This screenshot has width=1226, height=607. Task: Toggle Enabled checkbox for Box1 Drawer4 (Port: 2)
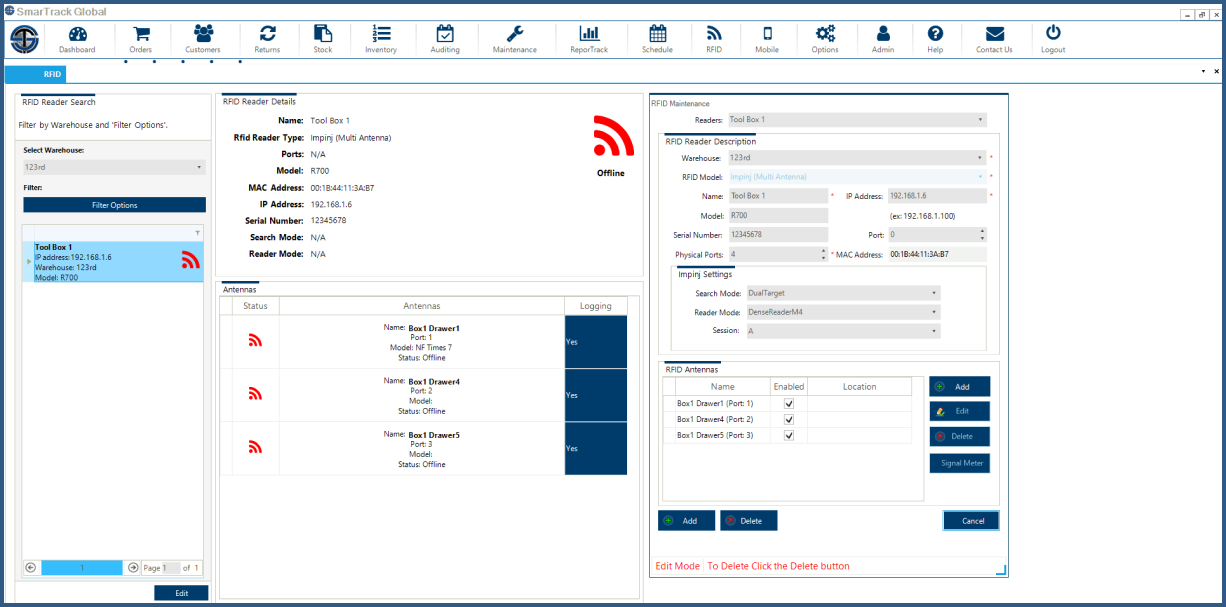click(788, 419)
